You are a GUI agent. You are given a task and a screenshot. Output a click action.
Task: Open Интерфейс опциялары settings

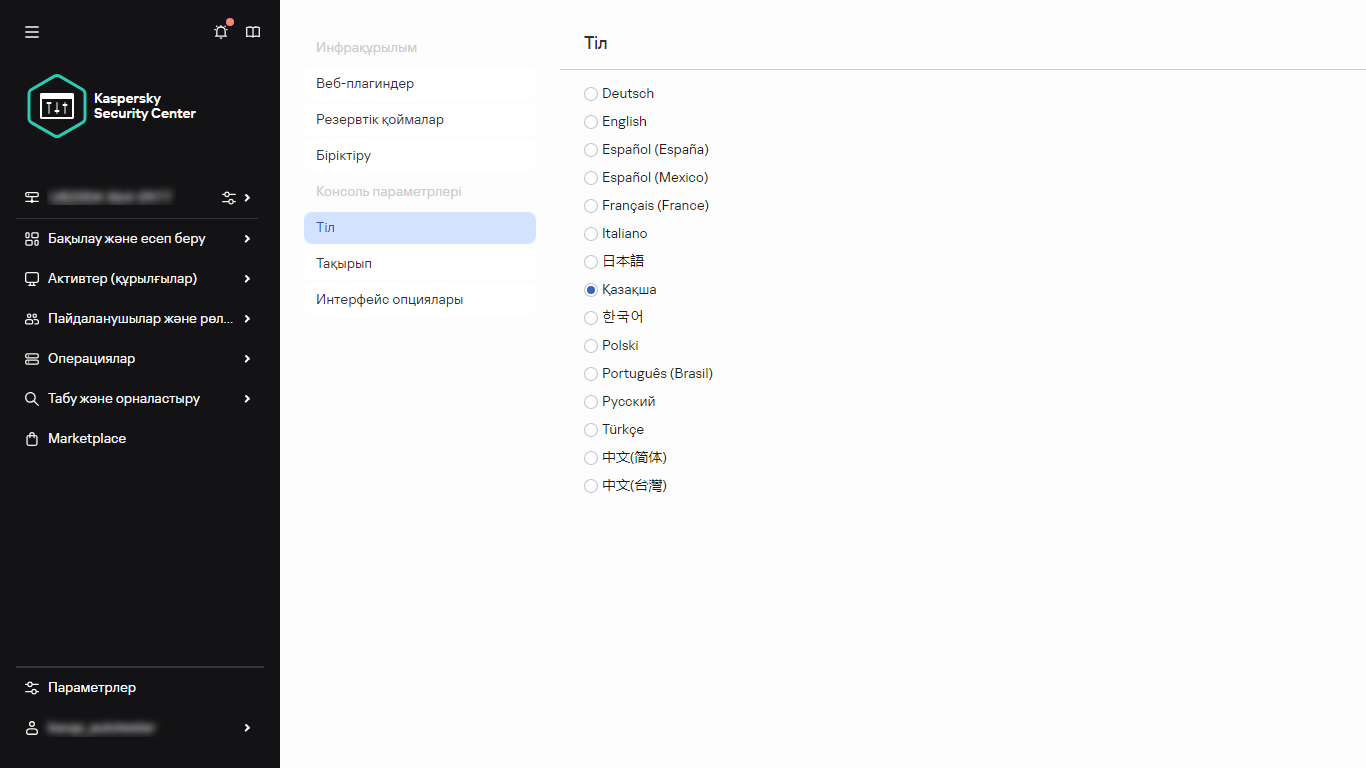point(389,300)
